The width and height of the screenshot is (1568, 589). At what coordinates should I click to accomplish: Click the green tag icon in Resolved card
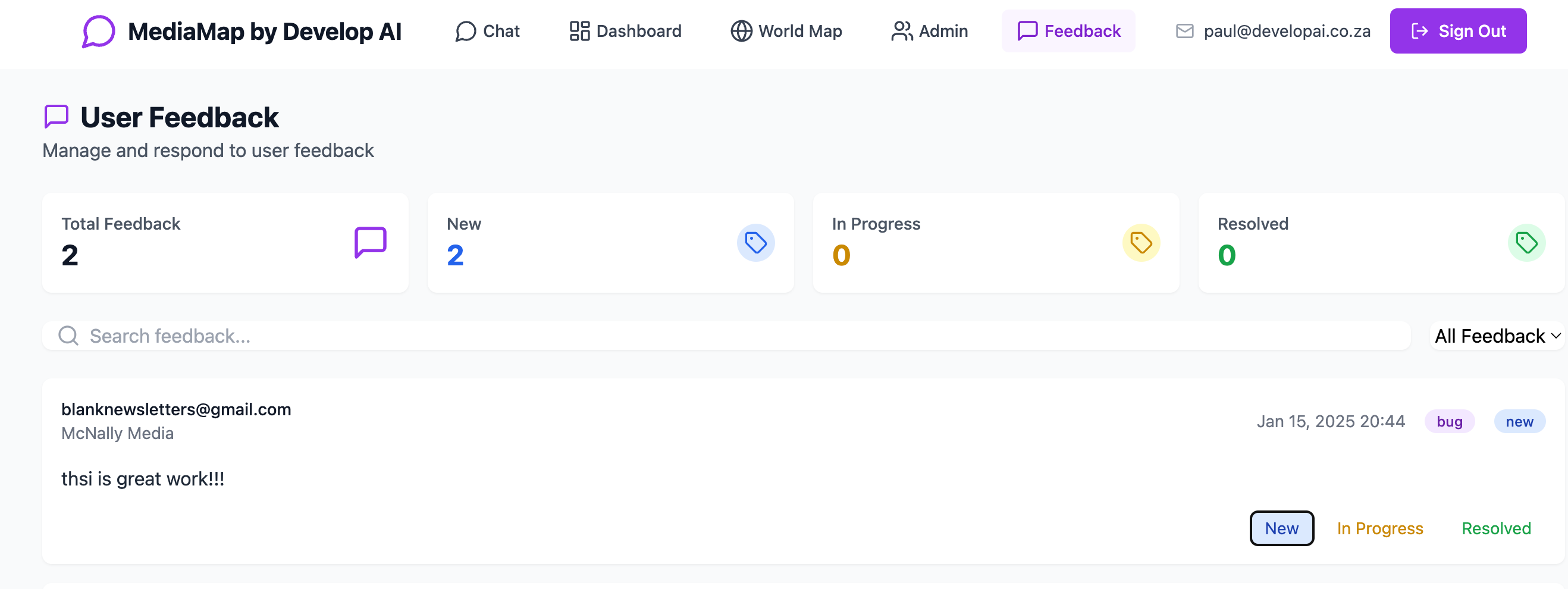tap(1526, 242)
